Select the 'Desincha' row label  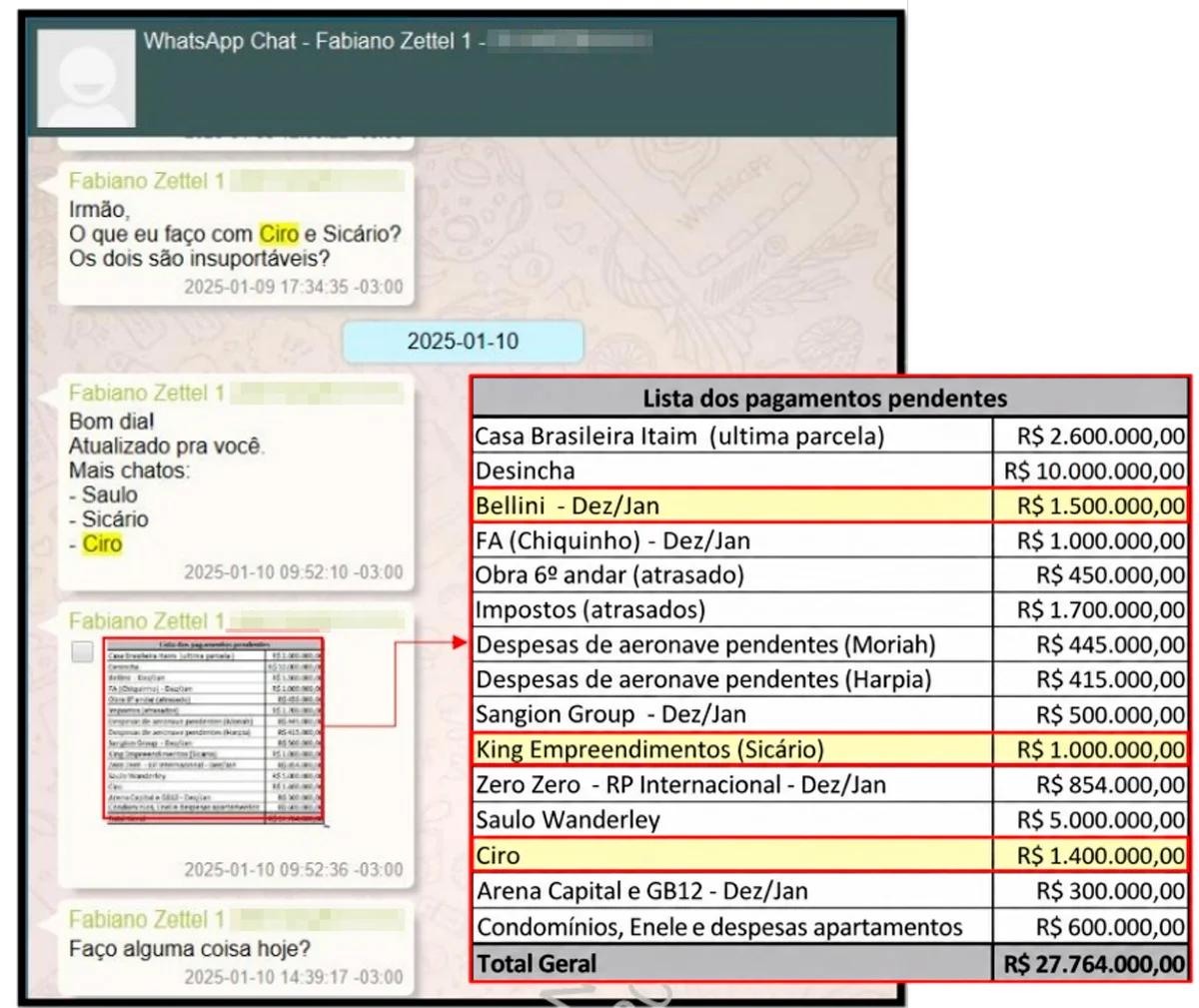point(732,471)
